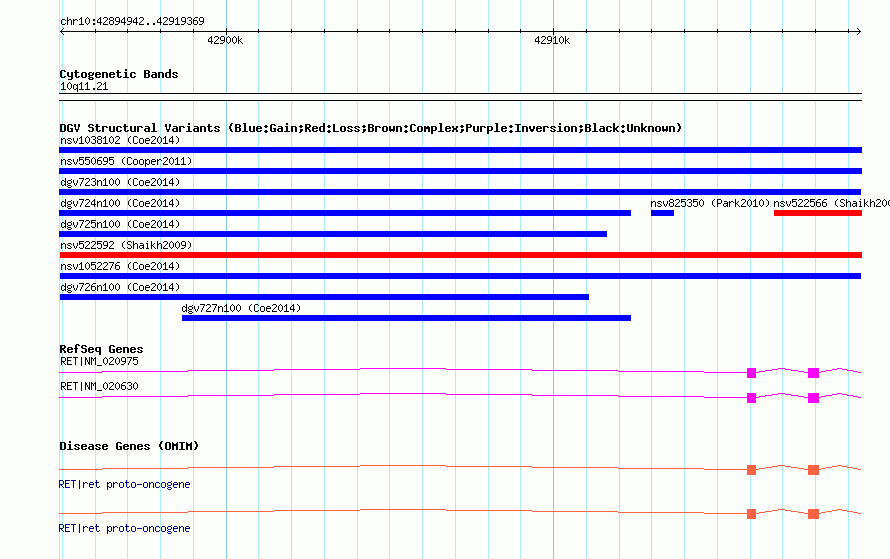
Task: Click the first exon box of RET|NM_020630
Action: (752, 398)
